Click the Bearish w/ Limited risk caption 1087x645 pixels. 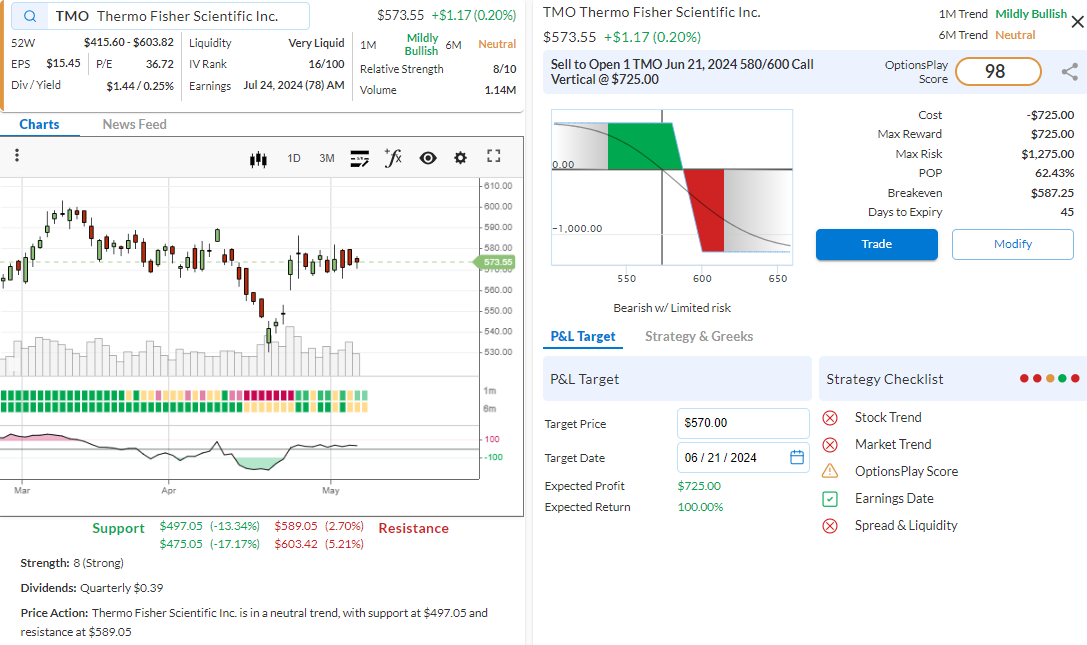(672, 308)
